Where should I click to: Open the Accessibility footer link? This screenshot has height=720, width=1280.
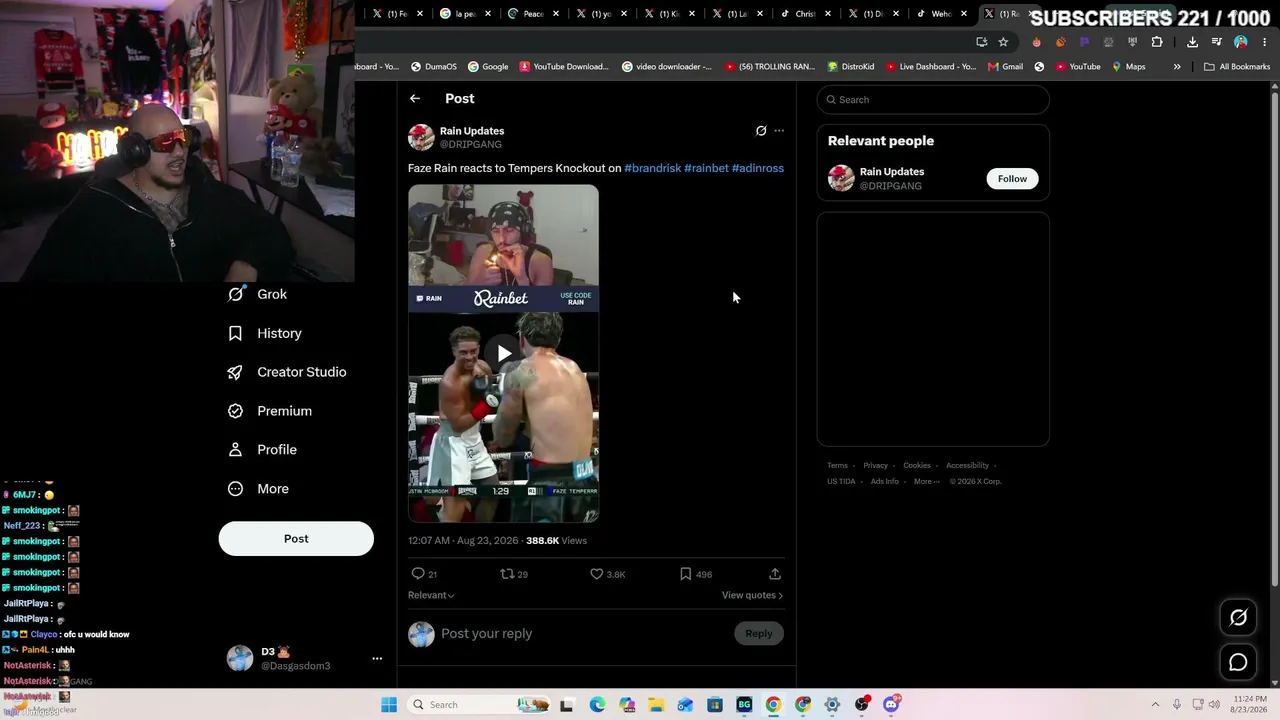[x=968, y=465]
